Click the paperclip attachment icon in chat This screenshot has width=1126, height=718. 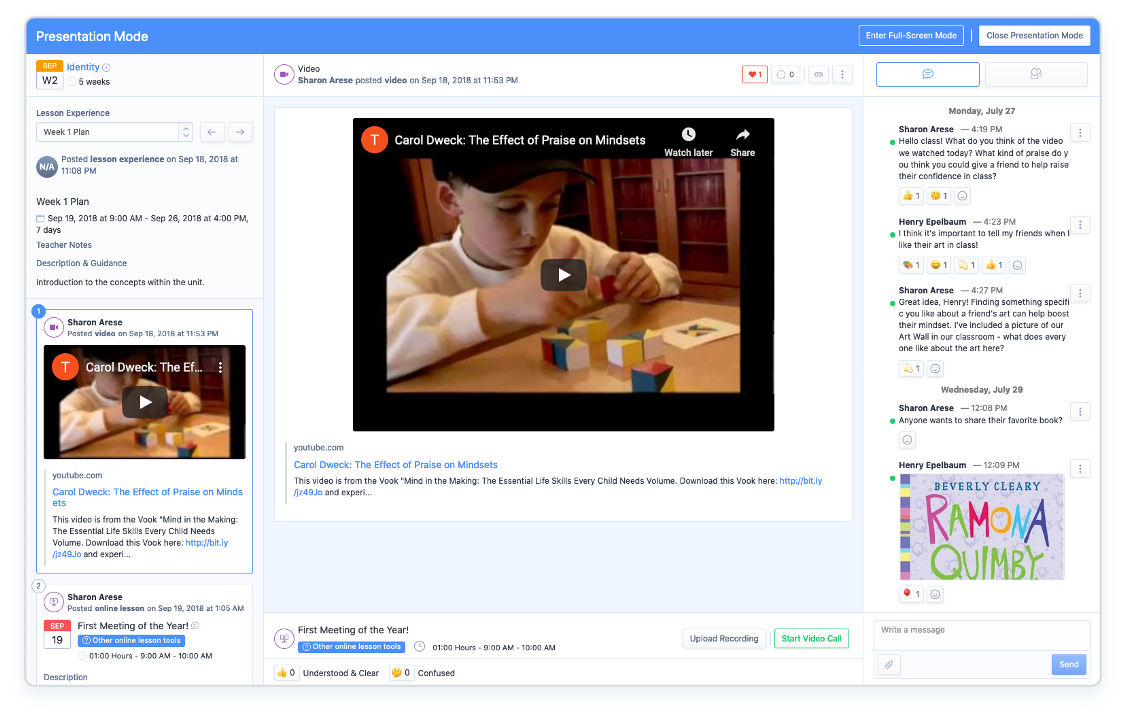point(888,664)
